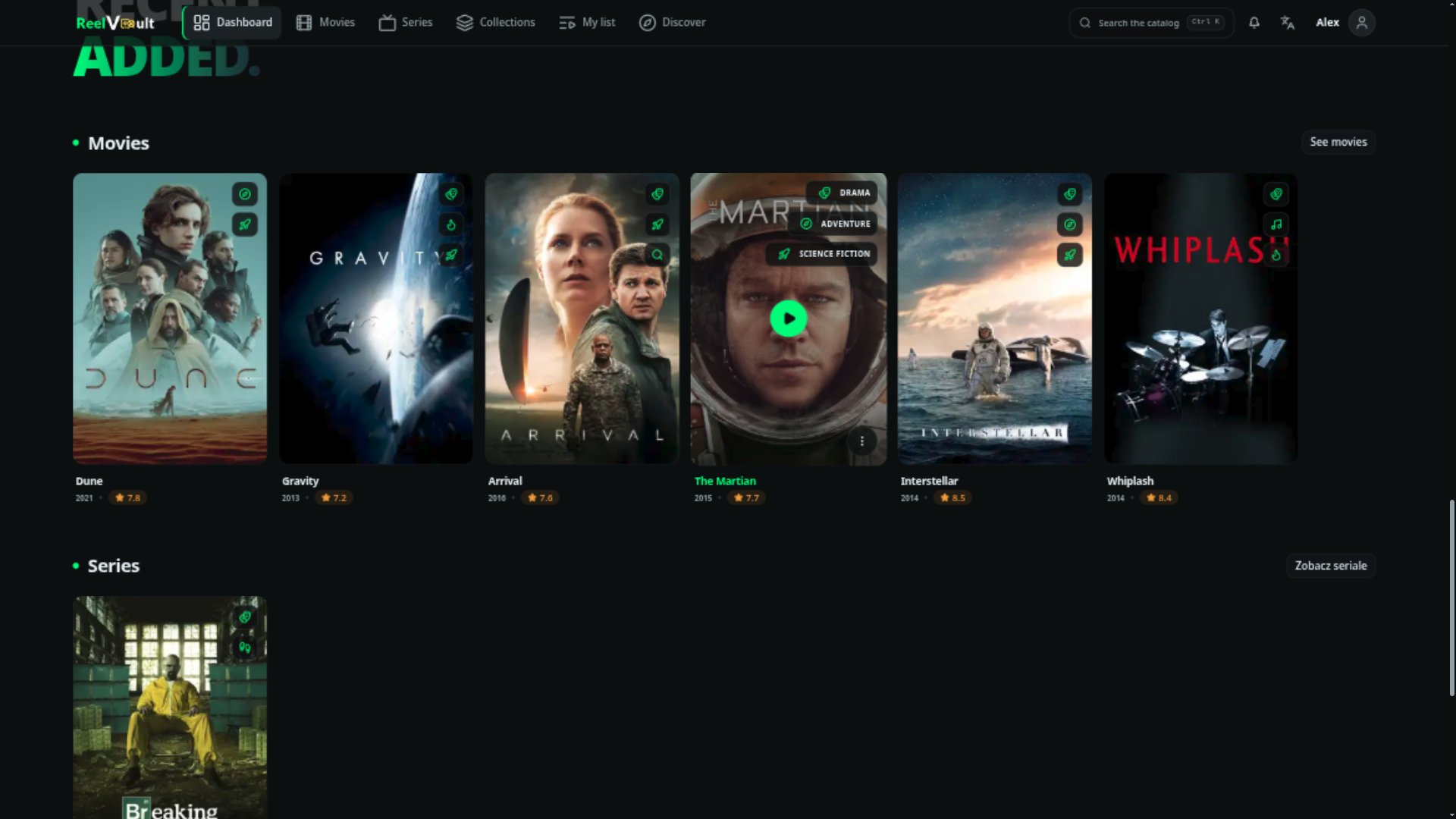Click the Arrival title text
Screen dimensions: 1456x819
(x=505, y=481)
